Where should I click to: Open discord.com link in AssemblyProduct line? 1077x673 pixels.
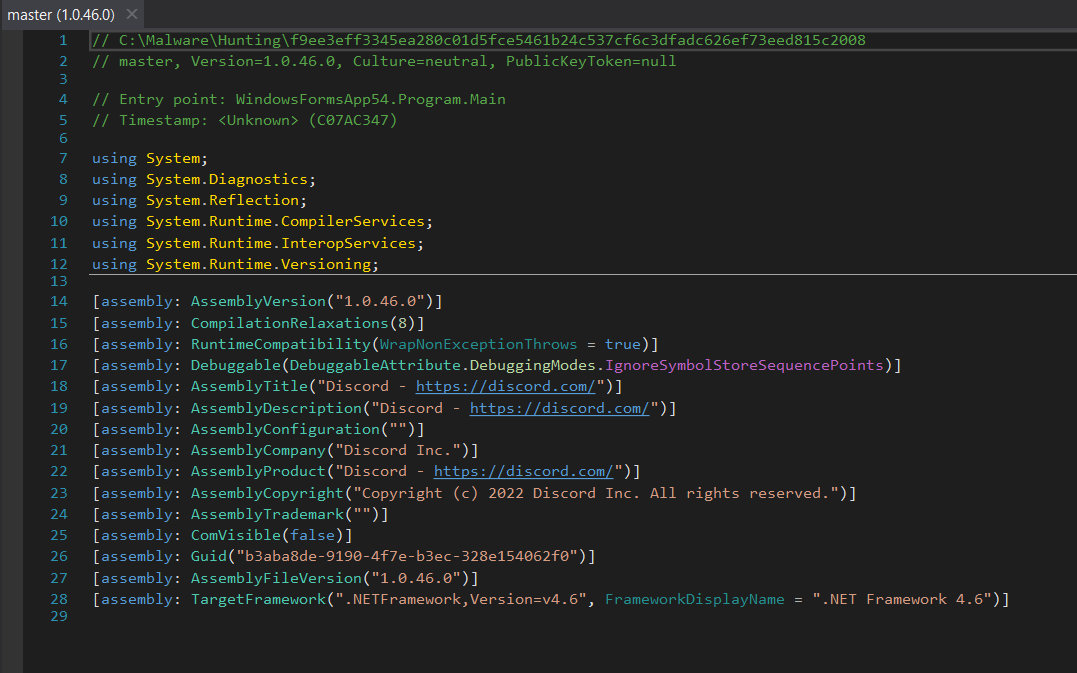coord(523,472)
